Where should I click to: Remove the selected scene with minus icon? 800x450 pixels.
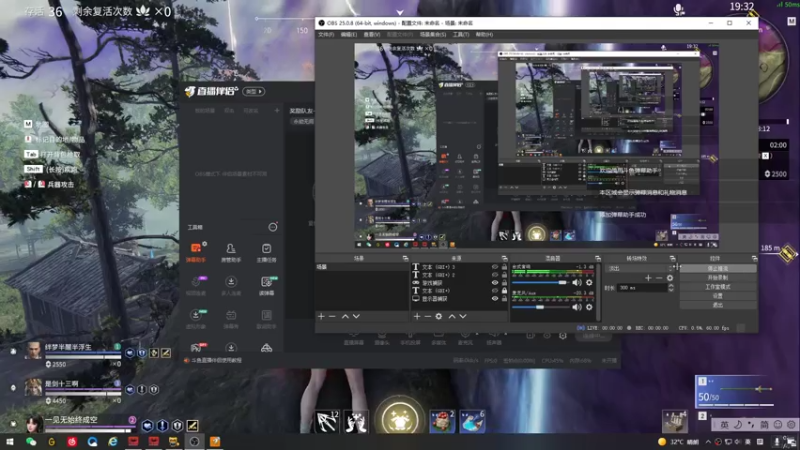[x=332, y=316]
